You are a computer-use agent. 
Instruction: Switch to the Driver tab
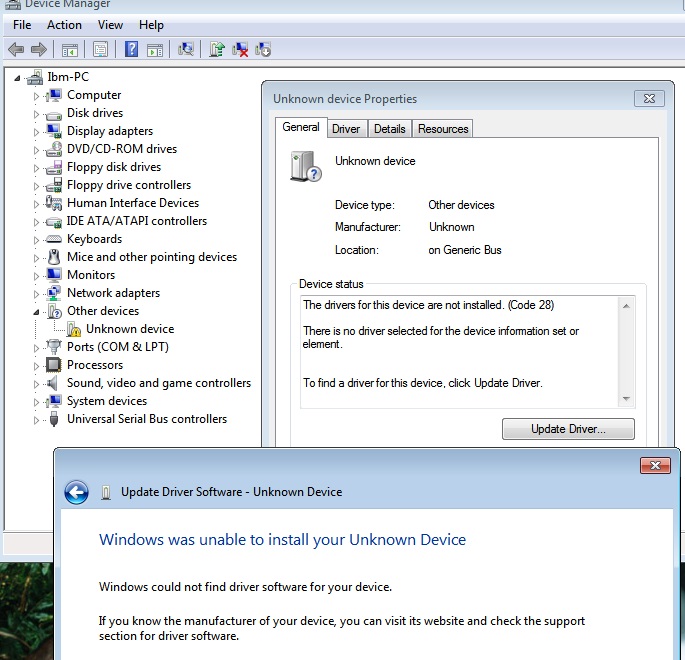[x=346, y=129]
